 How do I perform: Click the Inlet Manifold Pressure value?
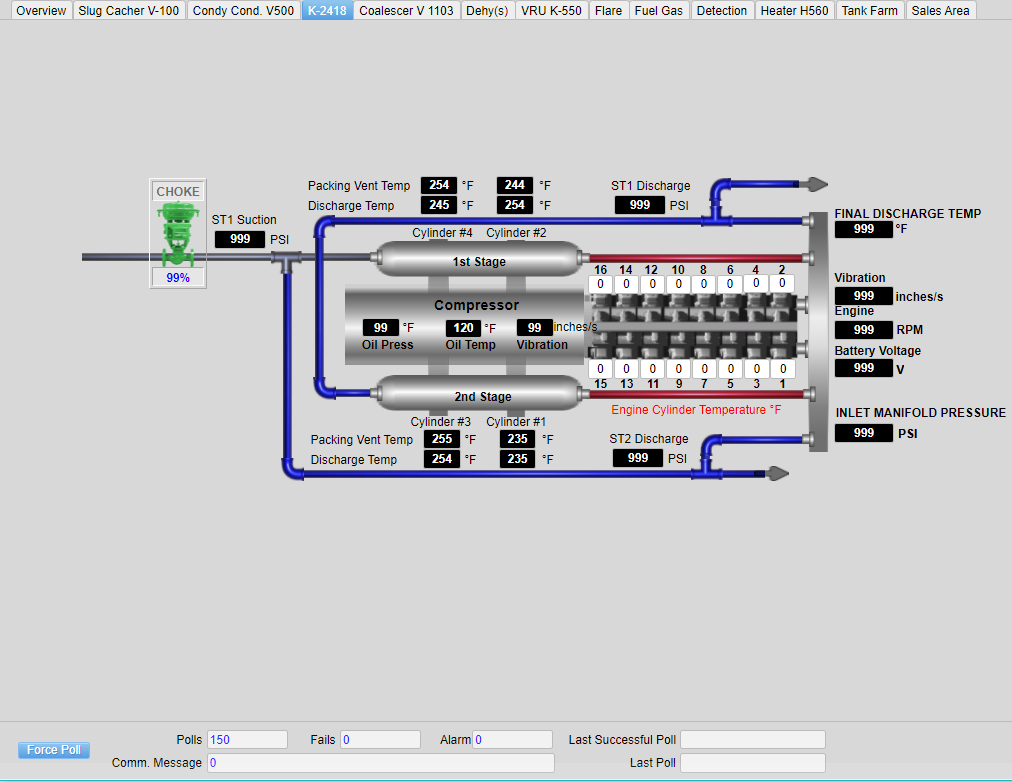[864, 432]
